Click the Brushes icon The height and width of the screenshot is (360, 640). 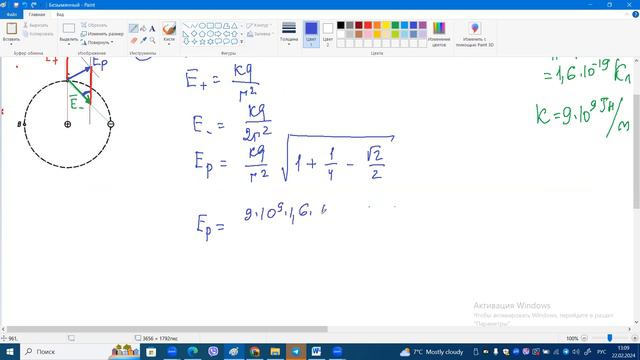tap(169, 29)
